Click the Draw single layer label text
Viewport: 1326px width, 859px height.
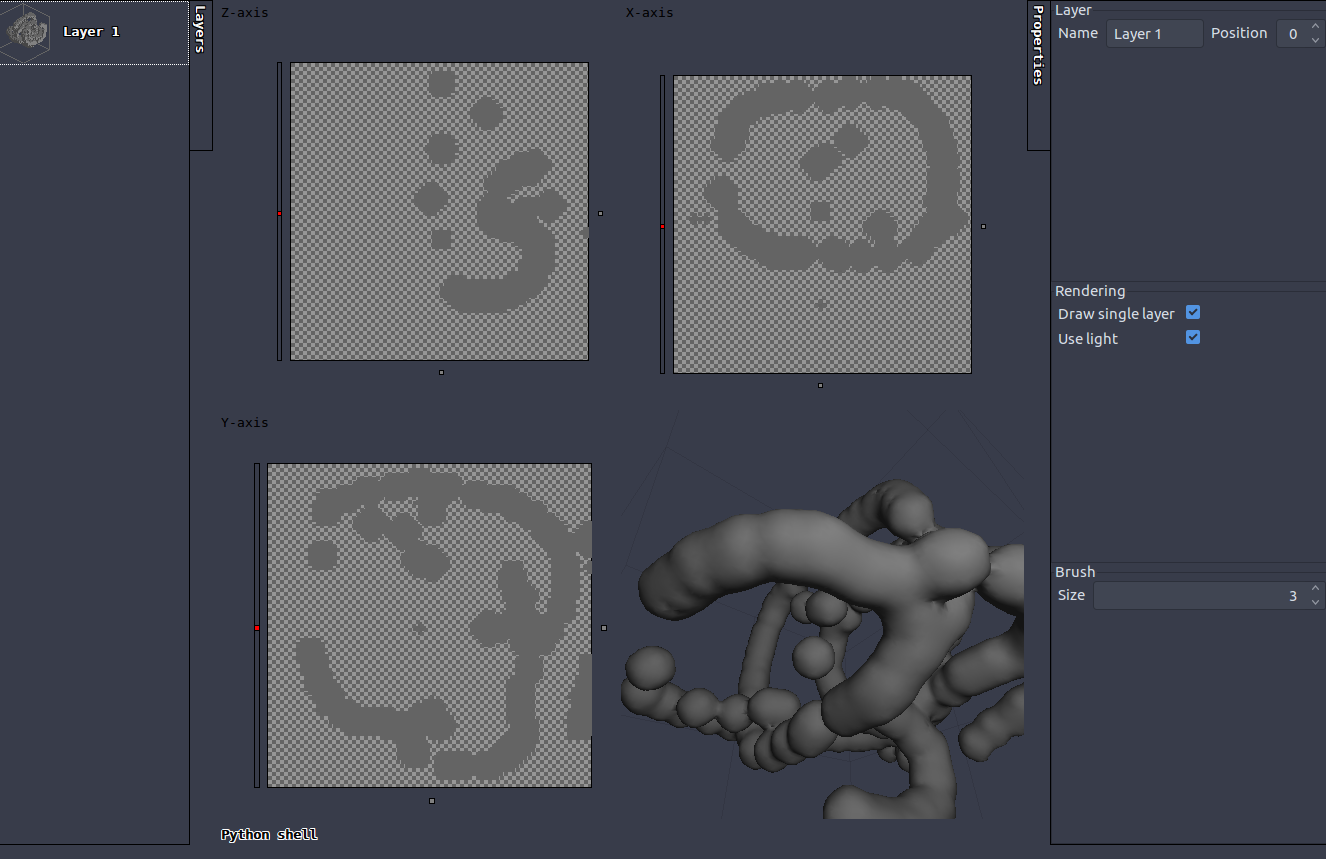pyautogui.click(x=1116, y=314)
